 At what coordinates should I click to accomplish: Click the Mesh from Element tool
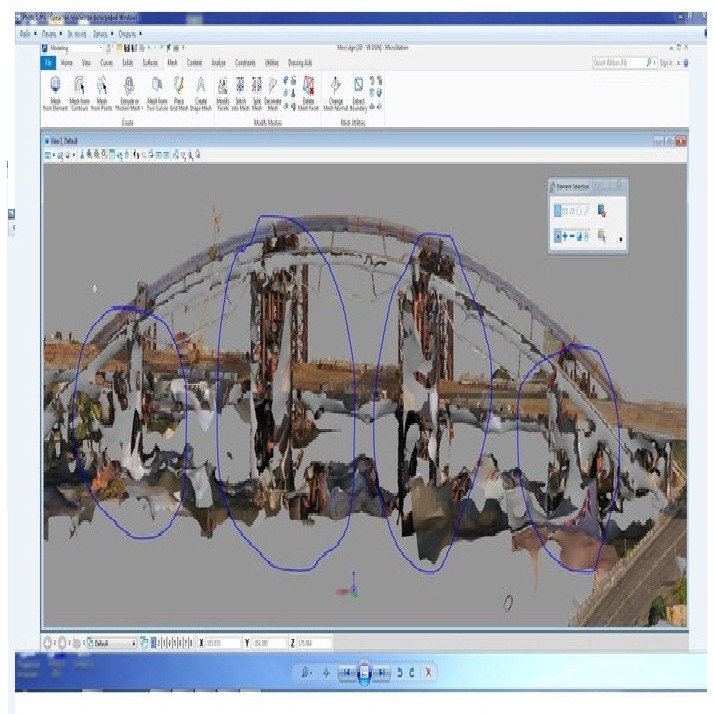pyautogui.click(x=55, y=93)
